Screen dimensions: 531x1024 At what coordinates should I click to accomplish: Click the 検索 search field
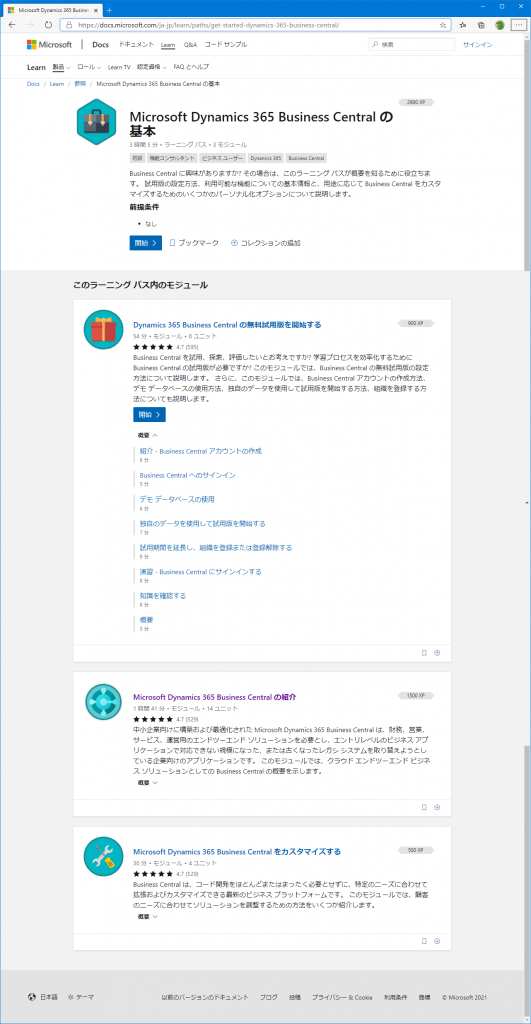pyautogui.click(x=411, y=44)
